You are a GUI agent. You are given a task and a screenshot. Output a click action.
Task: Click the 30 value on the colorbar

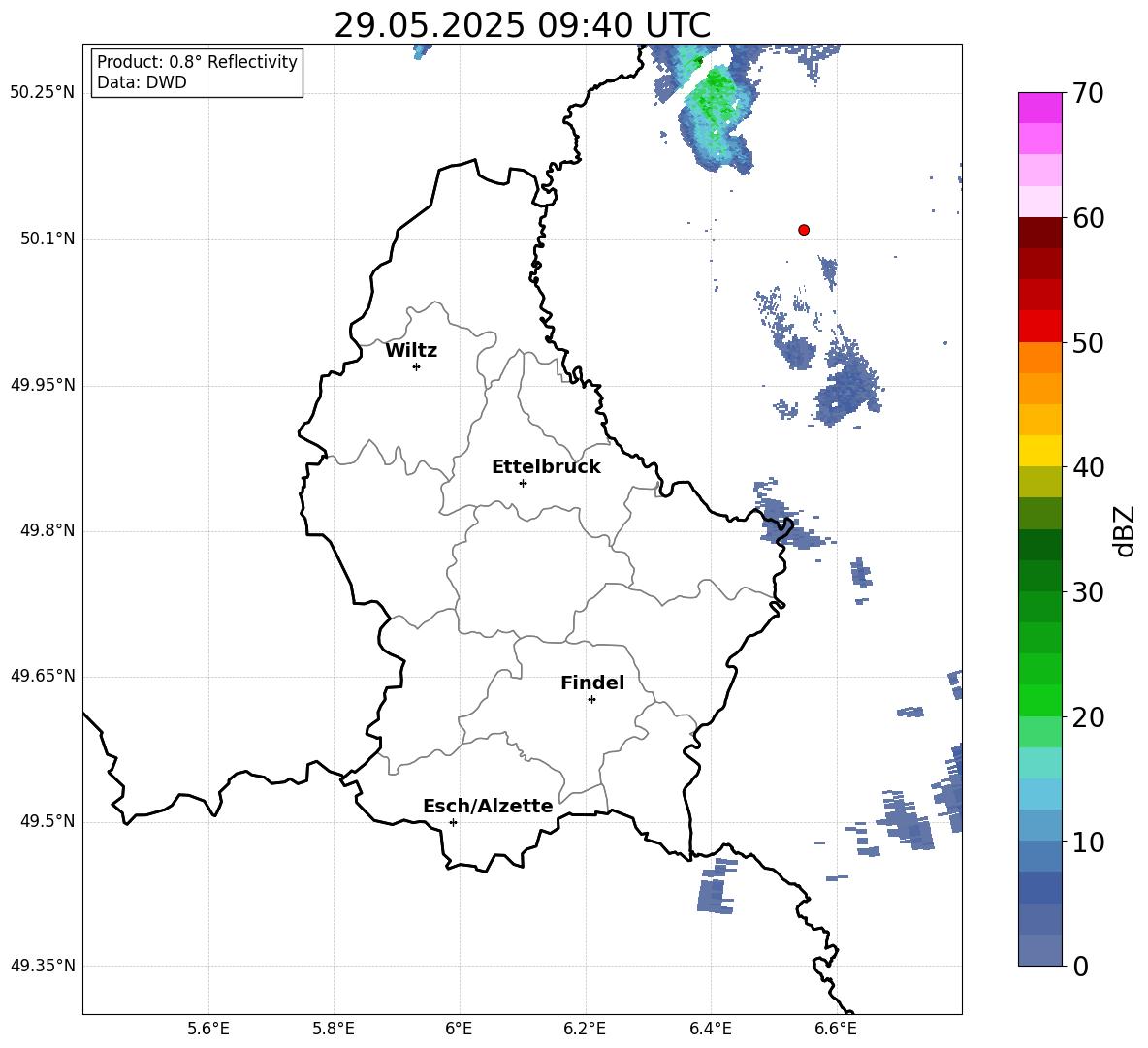(1087, 592)
